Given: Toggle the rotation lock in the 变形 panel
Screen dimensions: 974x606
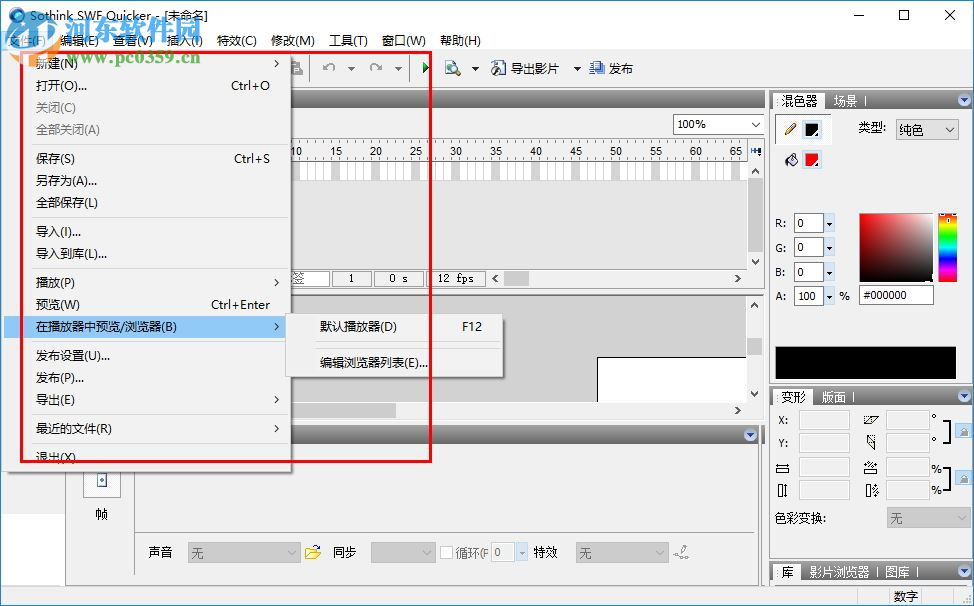Looking at the screenshot, I should click(x=962, y=432).
